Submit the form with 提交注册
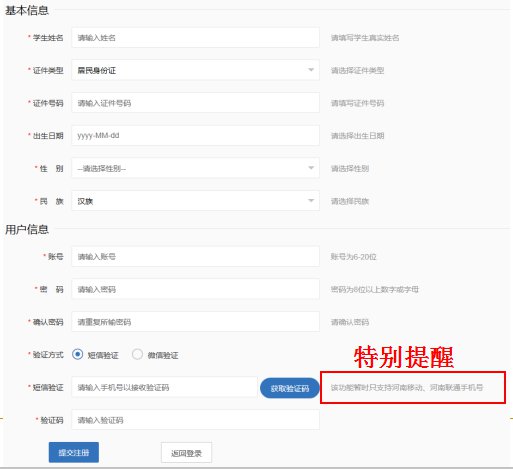 (74, 452)
